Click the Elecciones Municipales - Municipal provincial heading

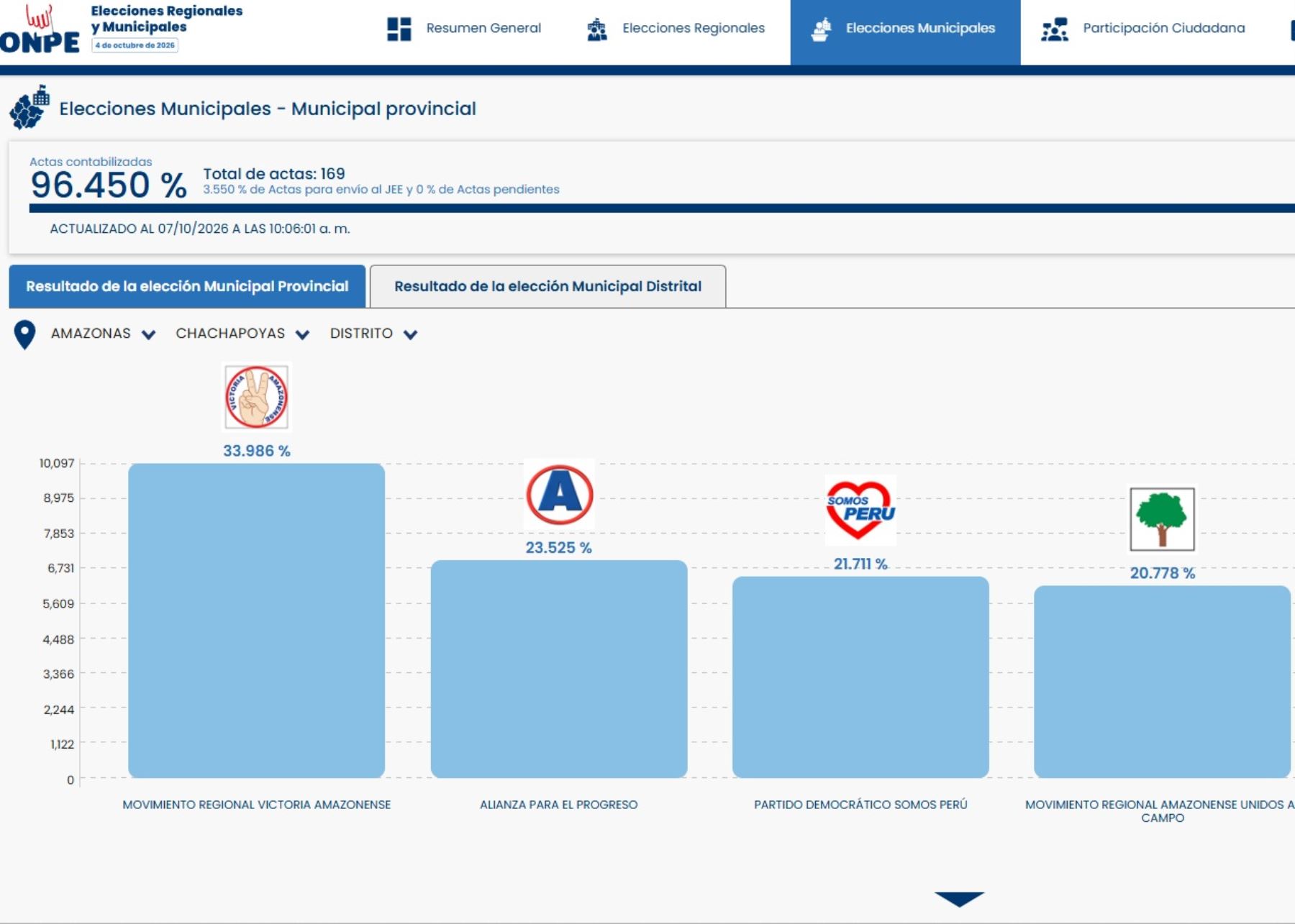pyautogui.click(x=268, y=109)
